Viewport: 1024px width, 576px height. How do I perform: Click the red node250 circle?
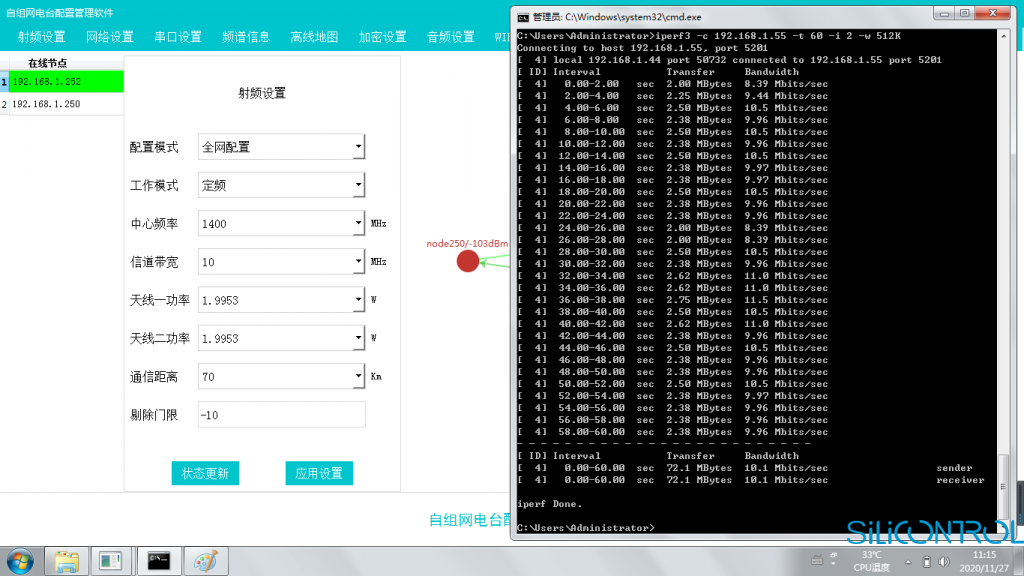[x=468, y=261]
